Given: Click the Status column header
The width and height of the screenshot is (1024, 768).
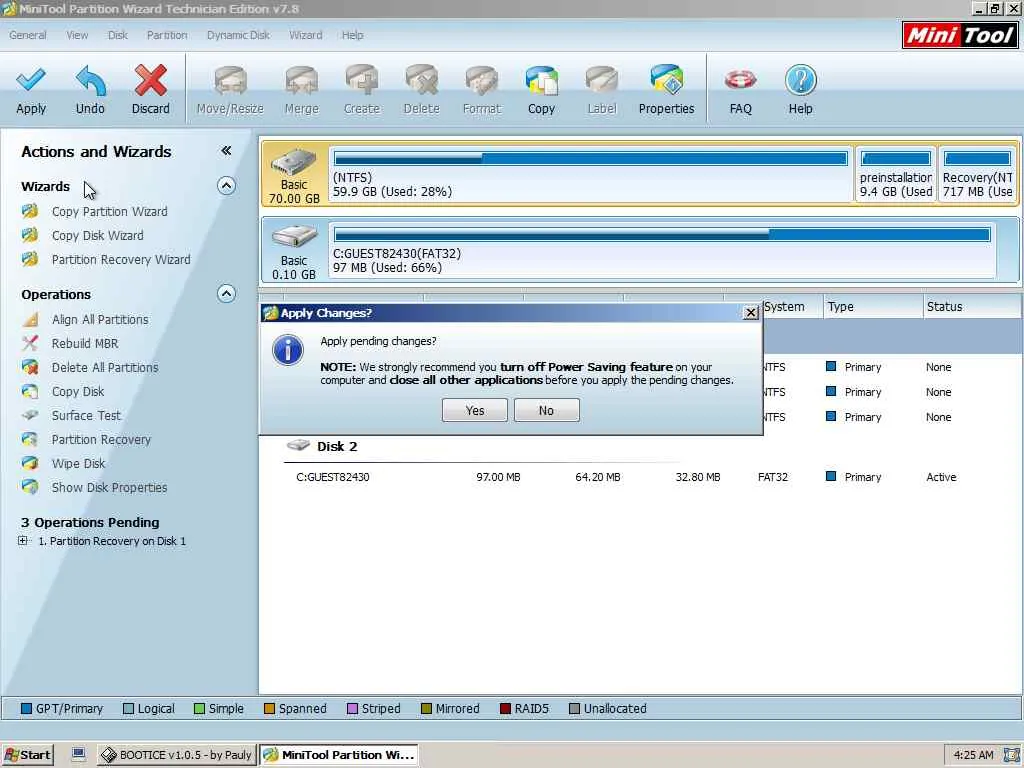Looking at the screenshot, I should (972, 307).
